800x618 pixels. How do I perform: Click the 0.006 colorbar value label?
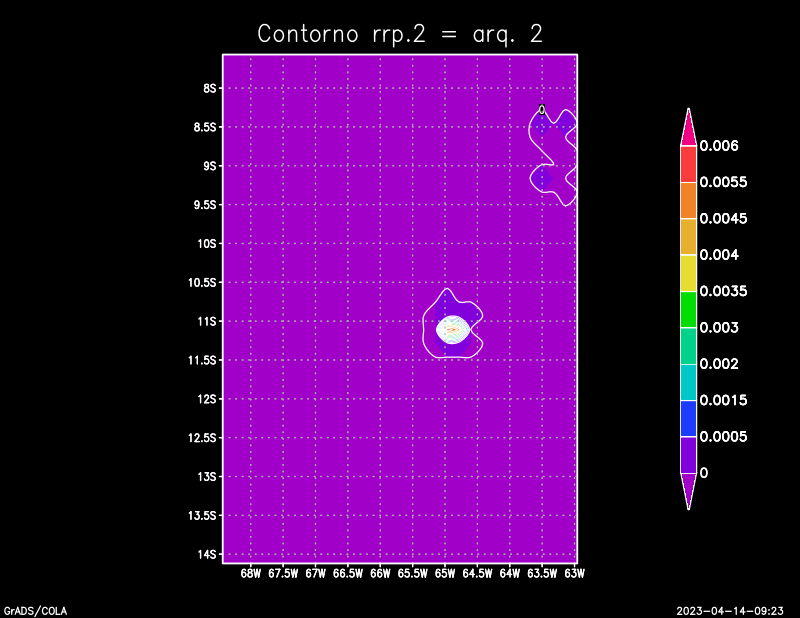pyautogui.click(x=719, y=146)
